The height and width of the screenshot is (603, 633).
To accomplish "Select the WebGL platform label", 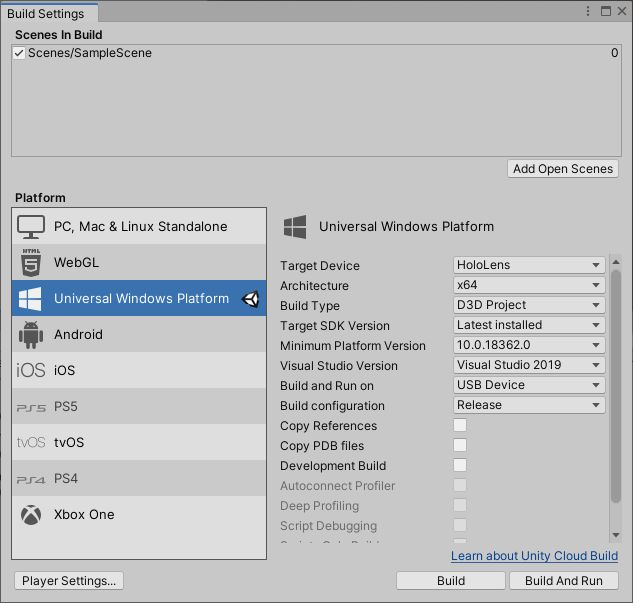I will point(76,262).
